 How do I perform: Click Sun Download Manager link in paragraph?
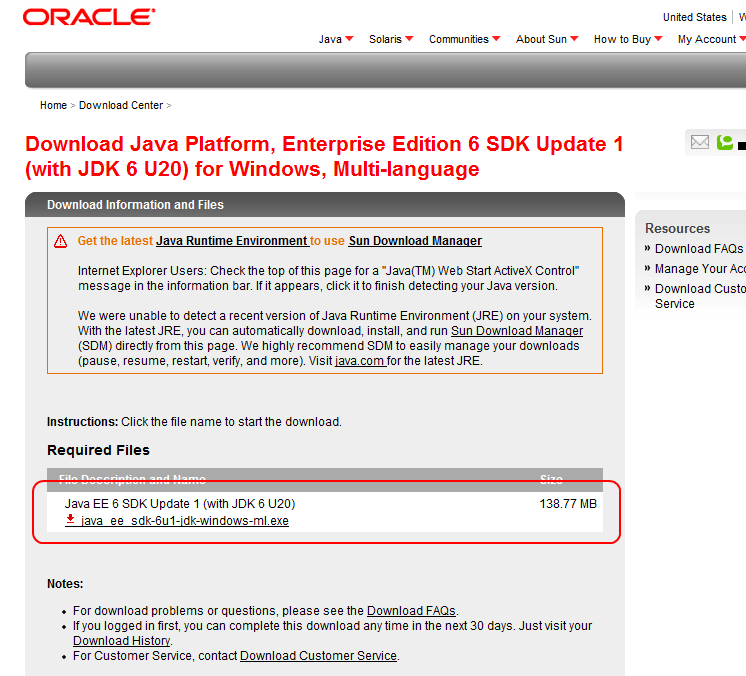tap(517, 331)
